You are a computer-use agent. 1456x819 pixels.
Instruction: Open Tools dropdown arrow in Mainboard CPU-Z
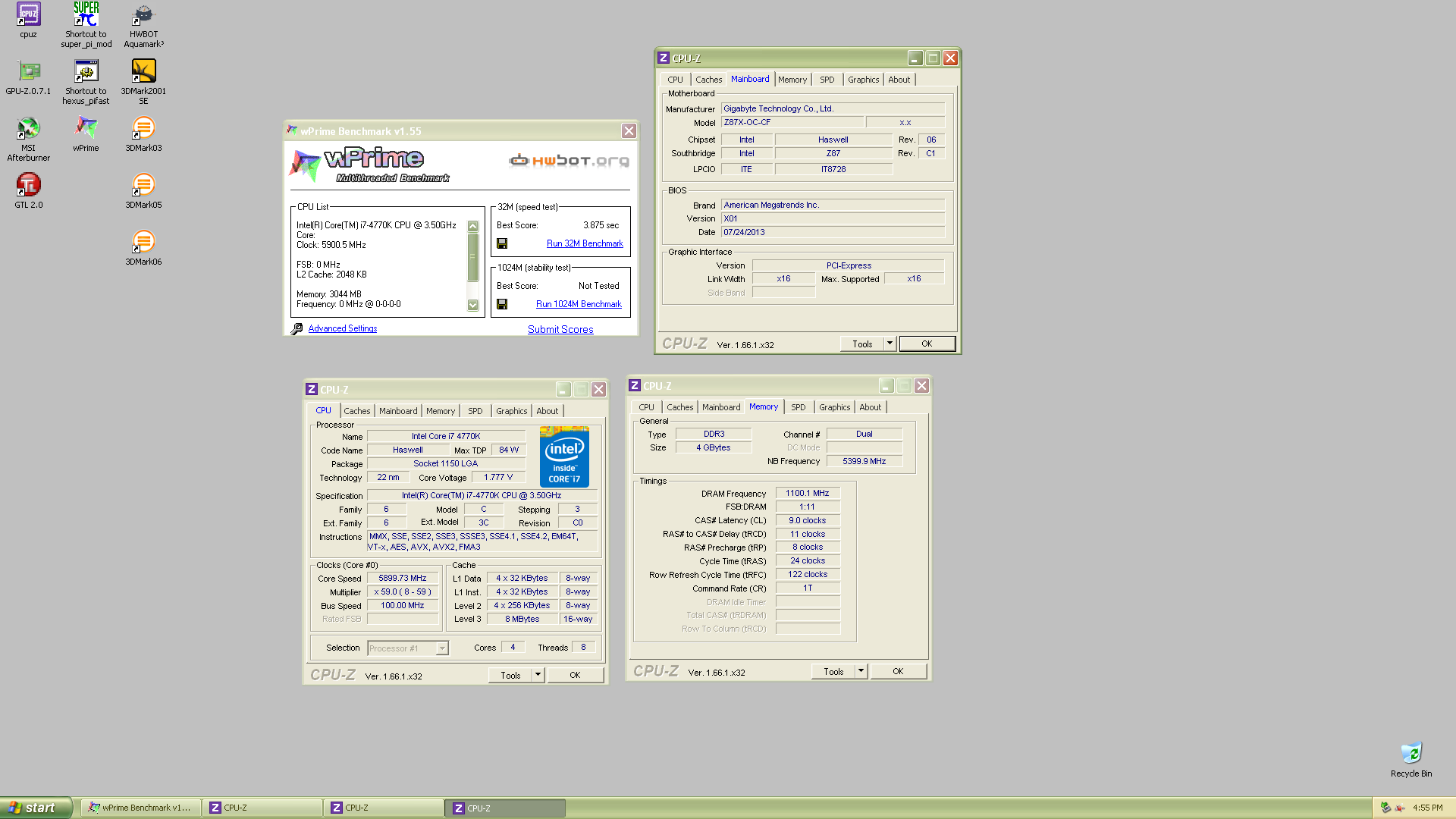click(890, 344)
